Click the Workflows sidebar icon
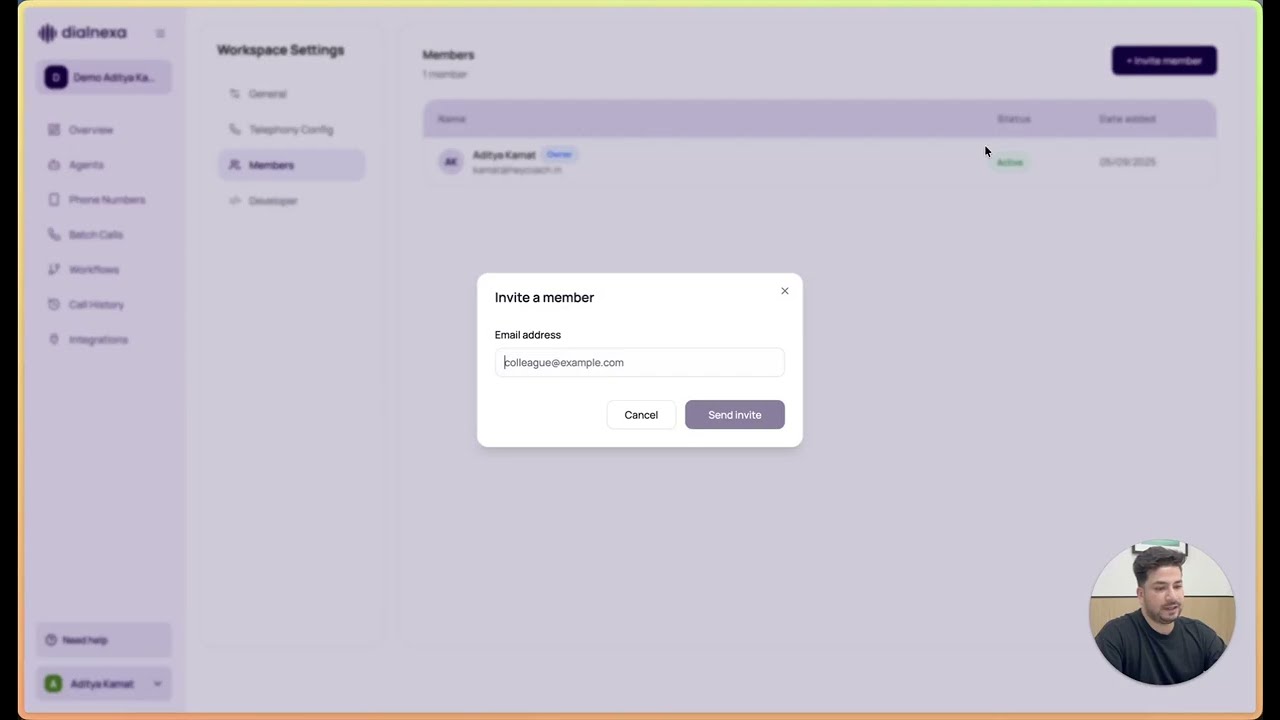 point(54,270)
